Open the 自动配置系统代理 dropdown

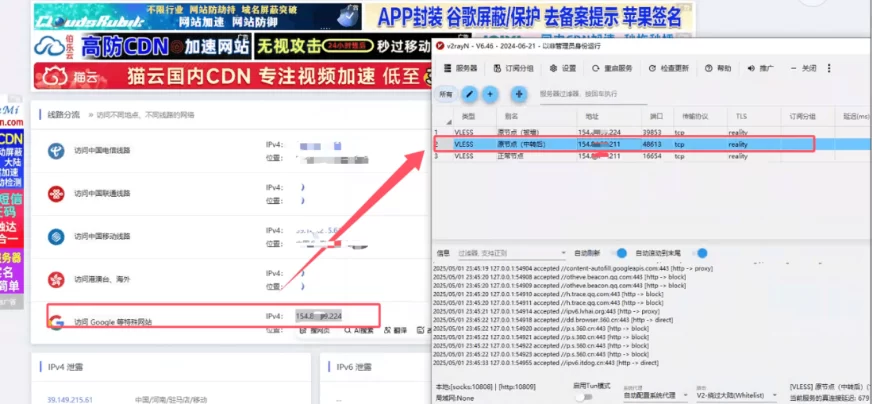pyautogui.click(x=654, y=395)
